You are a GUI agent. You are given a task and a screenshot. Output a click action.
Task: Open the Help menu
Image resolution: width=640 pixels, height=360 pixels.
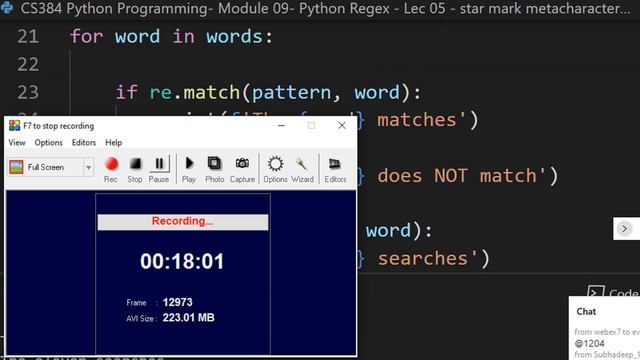point(113,142)
